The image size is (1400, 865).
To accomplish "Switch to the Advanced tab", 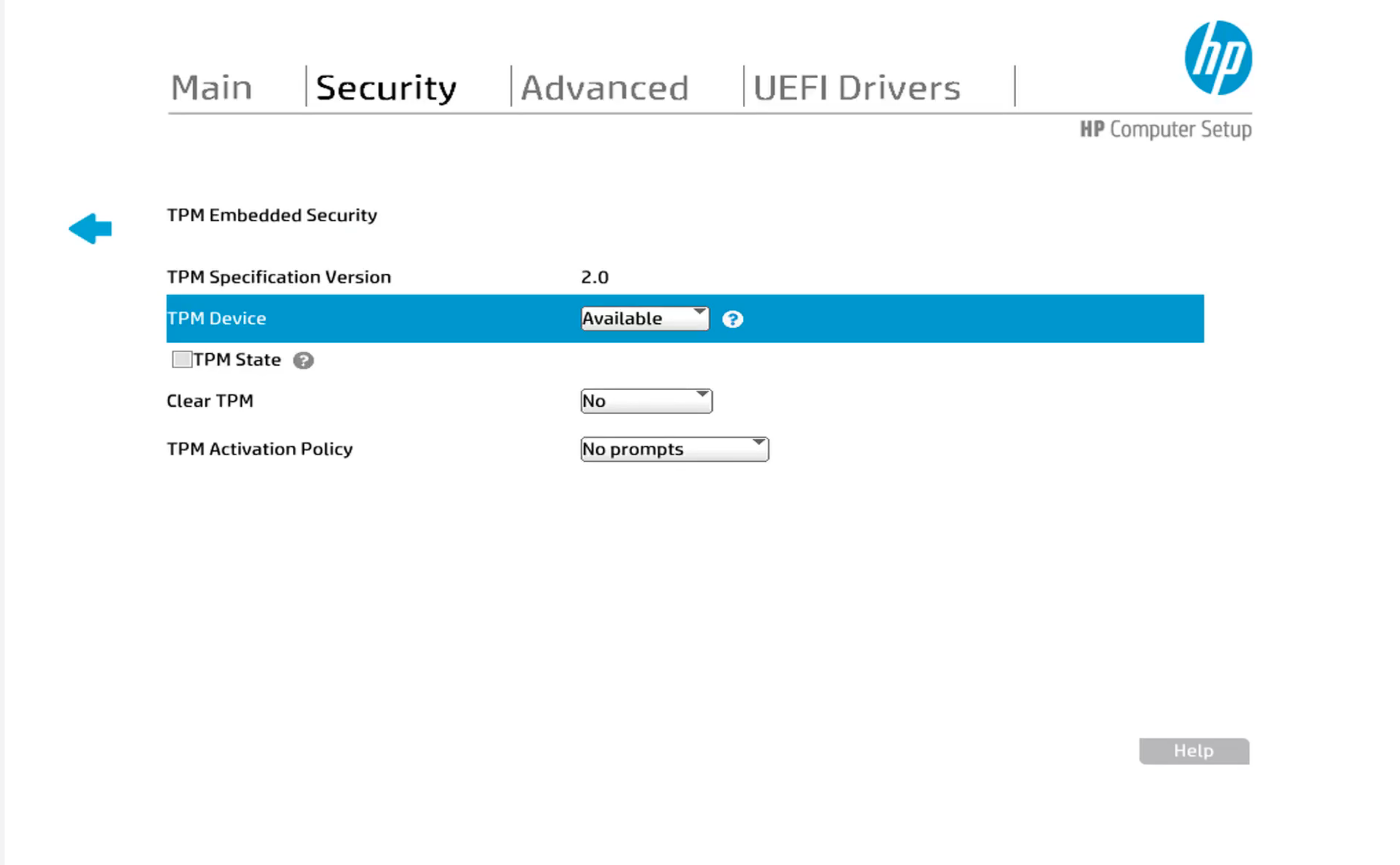I will (x=604, y=88).
